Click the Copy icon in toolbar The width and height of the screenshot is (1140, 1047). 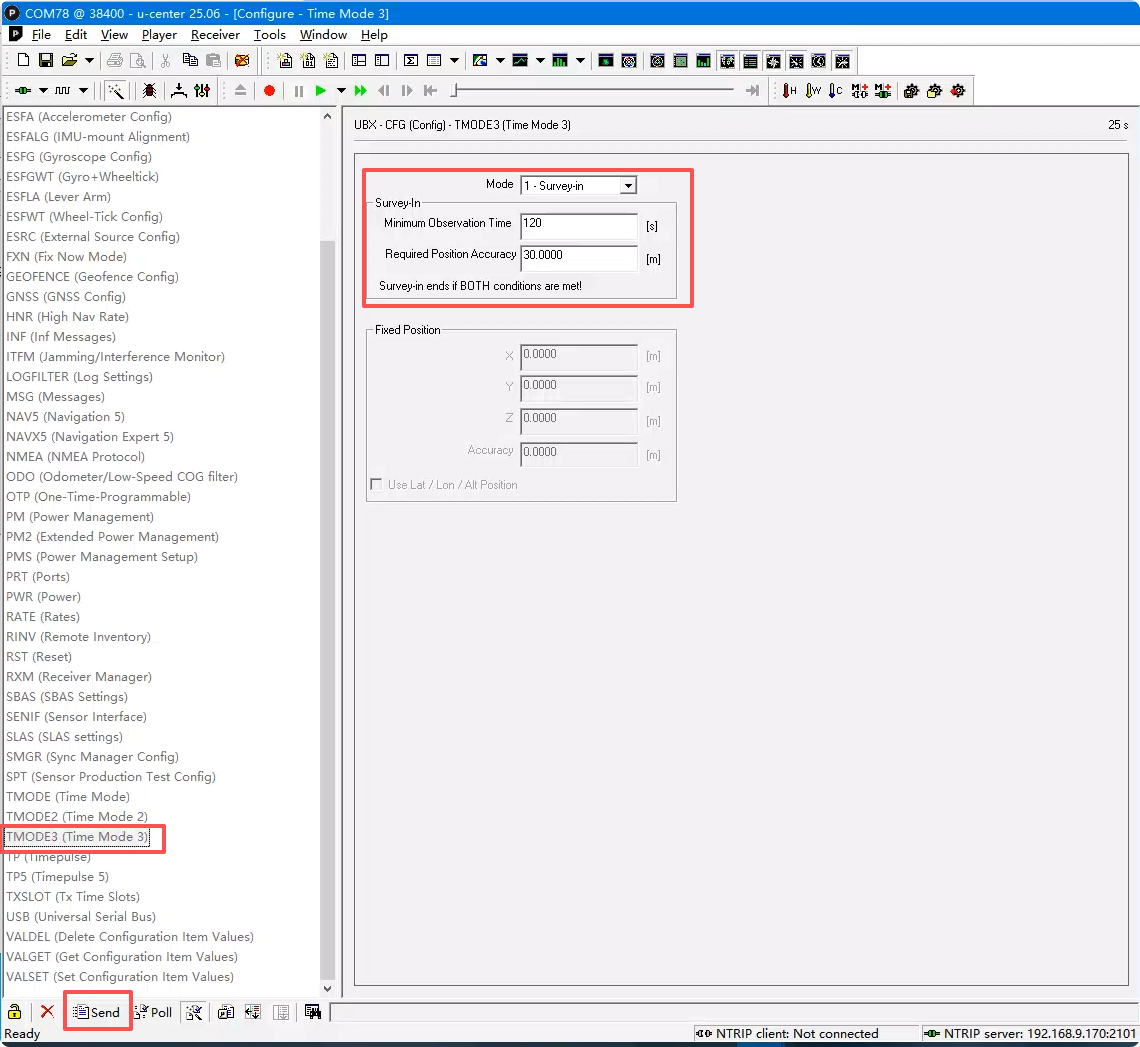point(190,60)
